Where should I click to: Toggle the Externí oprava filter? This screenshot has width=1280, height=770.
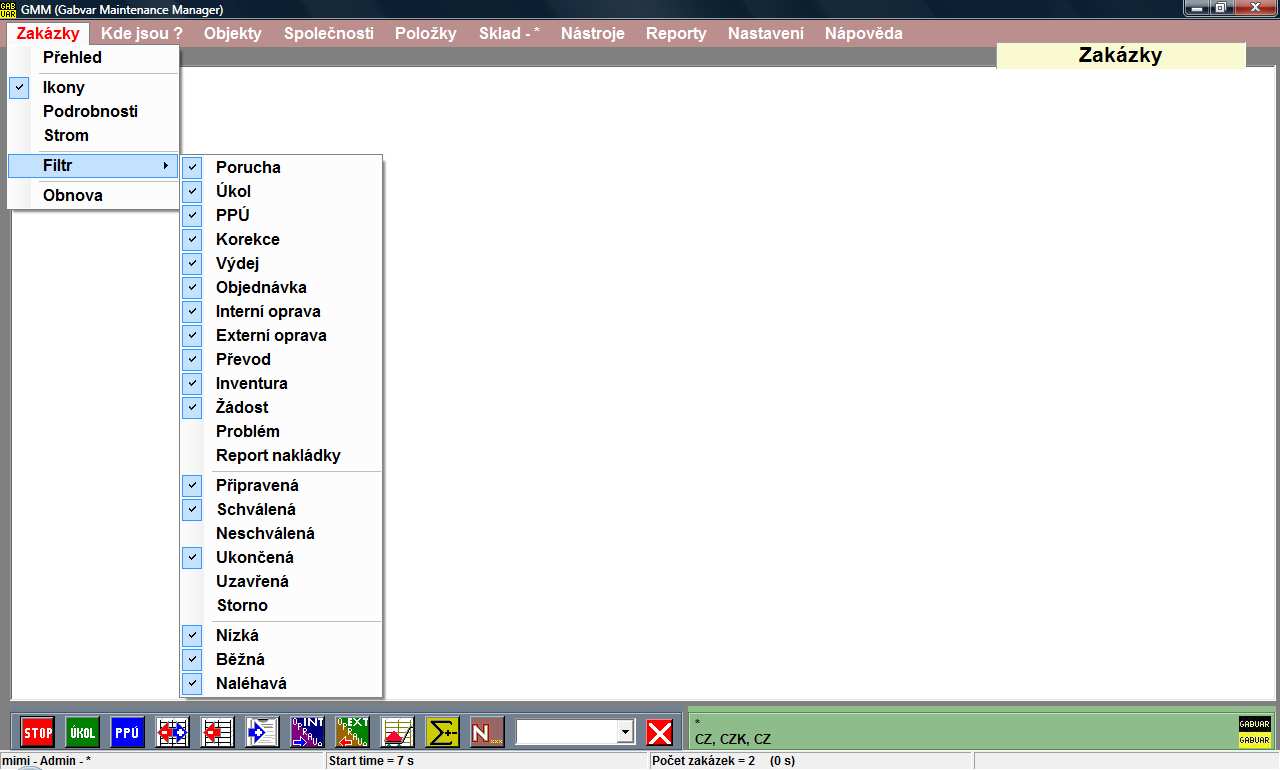pyautogui.click(x=282, y=335)
